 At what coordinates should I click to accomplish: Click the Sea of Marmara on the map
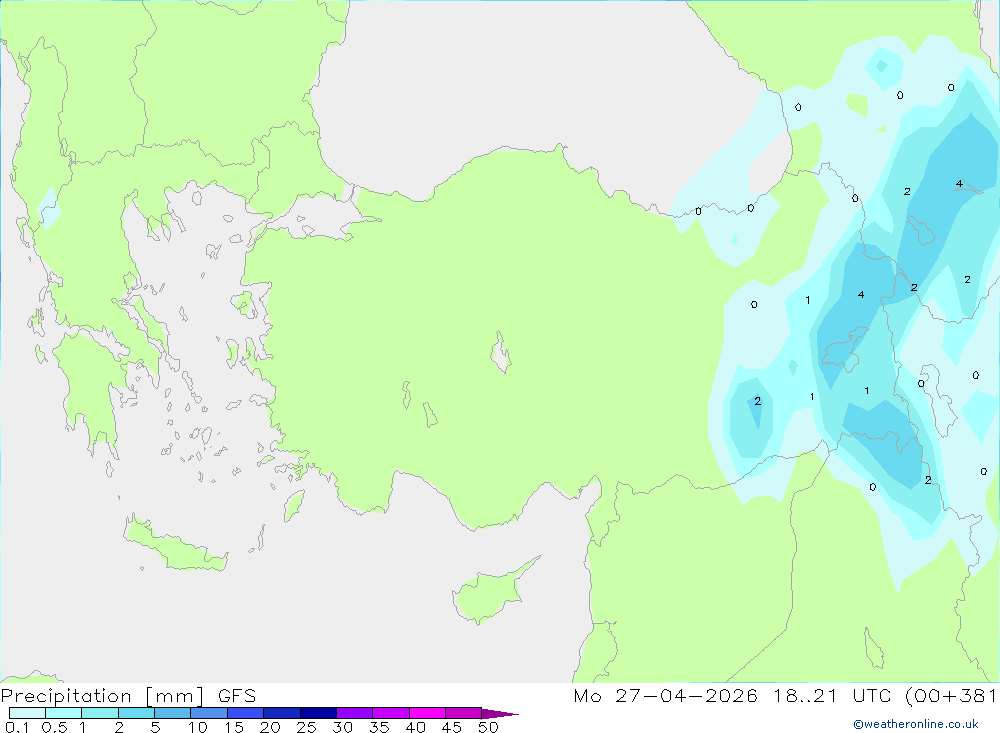pyautogui.click(x=322, y=214)
